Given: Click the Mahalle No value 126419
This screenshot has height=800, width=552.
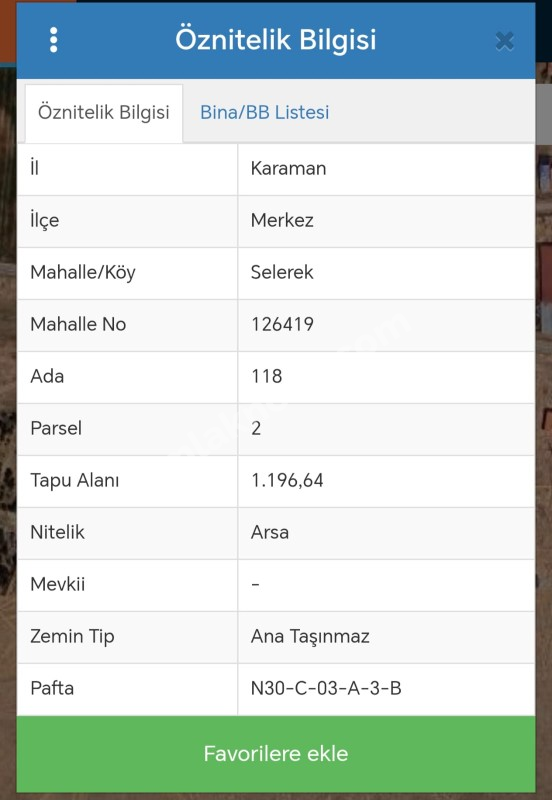Looking at the screenshot, I should click(x=283, y=324).
